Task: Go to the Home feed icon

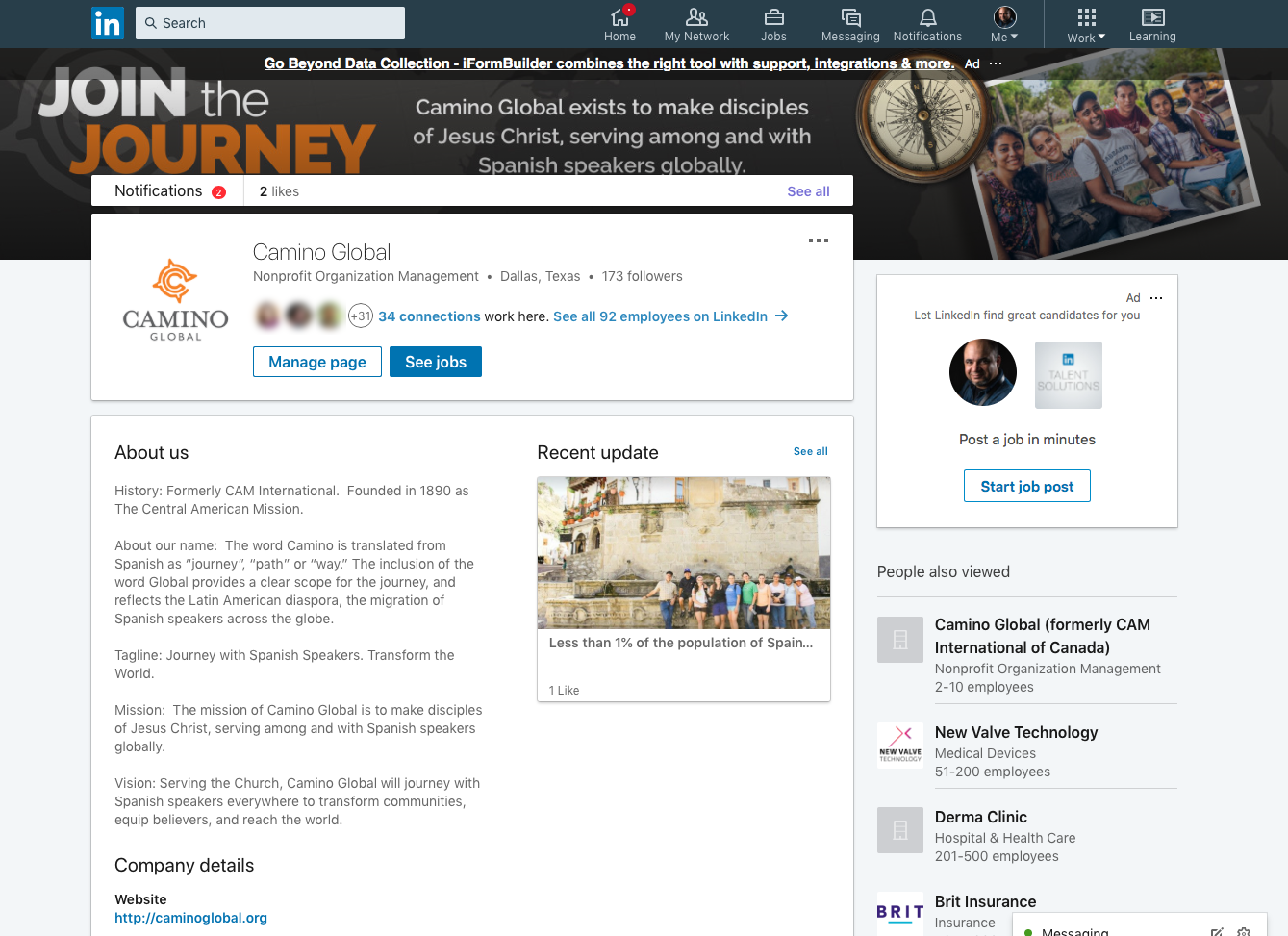Action: tap(619, 16)
